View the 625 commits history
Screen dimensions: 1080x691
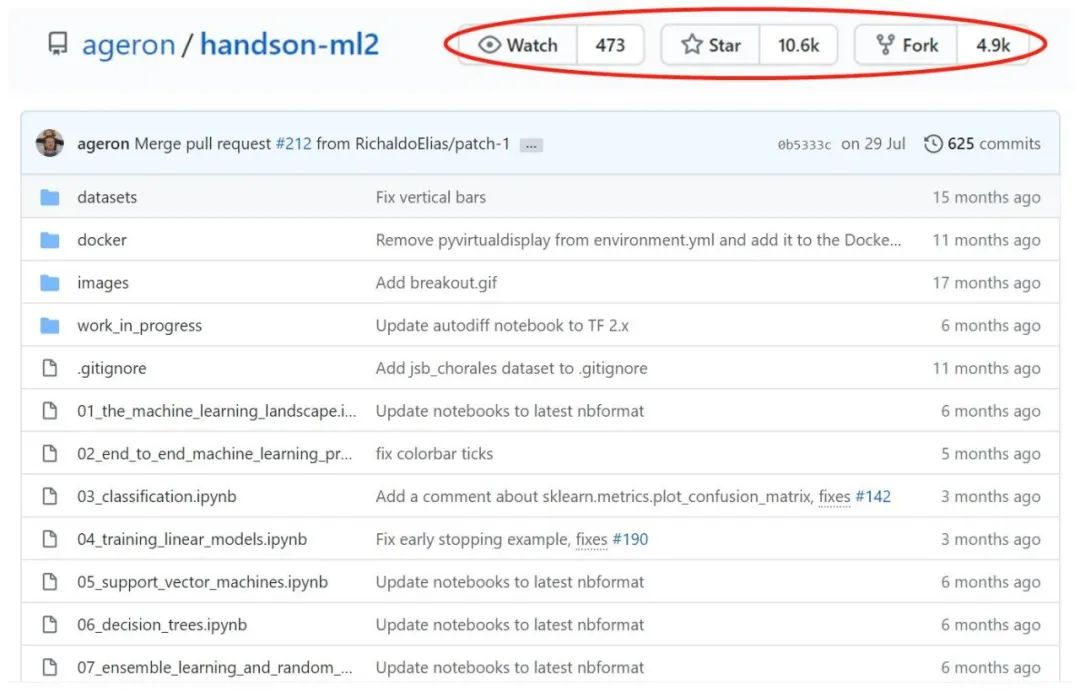pos(994,144)
